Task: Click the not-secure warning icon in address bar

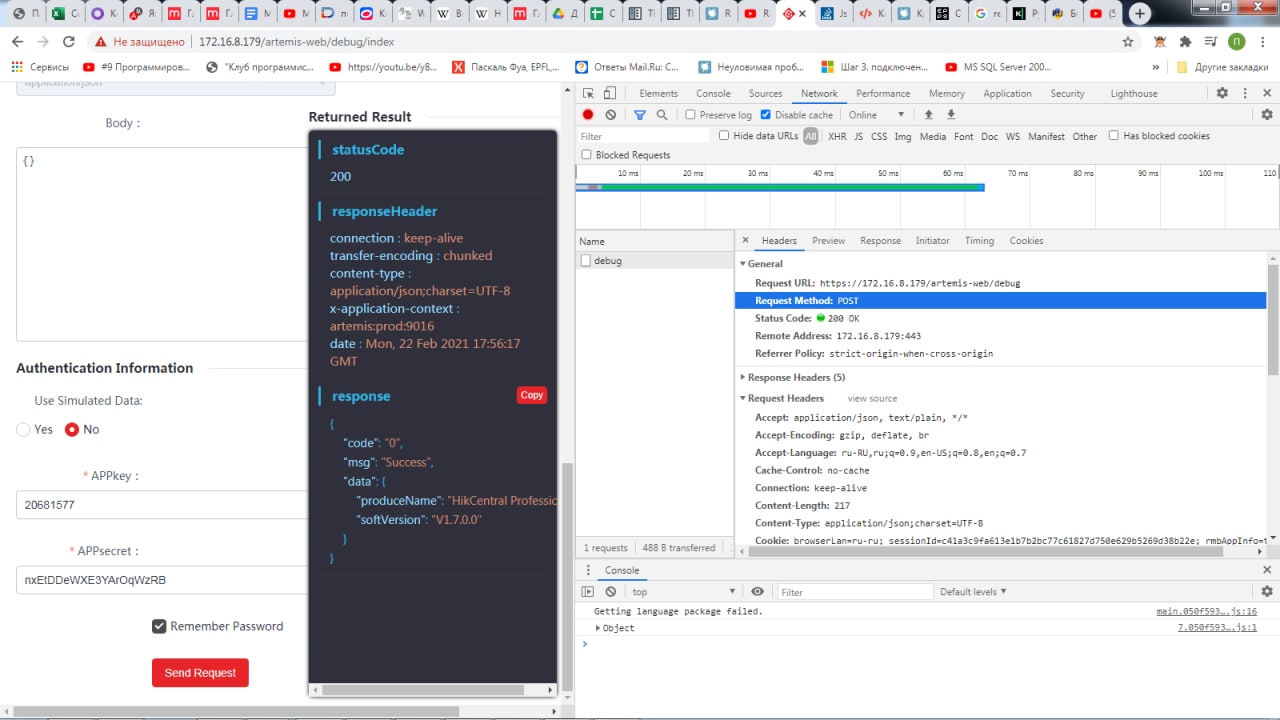Action: point(100,42)
